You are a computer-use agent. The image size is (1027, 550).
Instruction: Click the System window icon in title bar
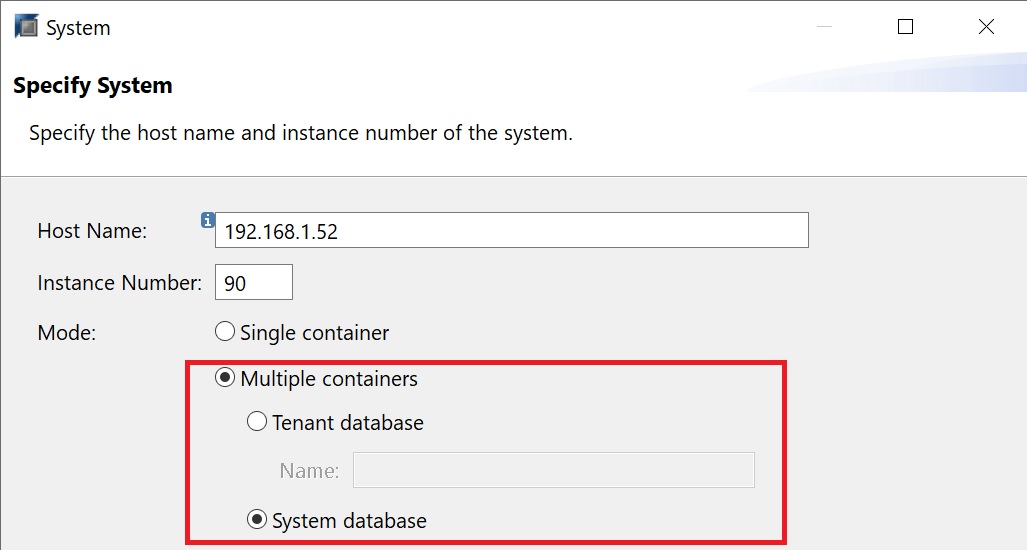(x=26, y=27)
